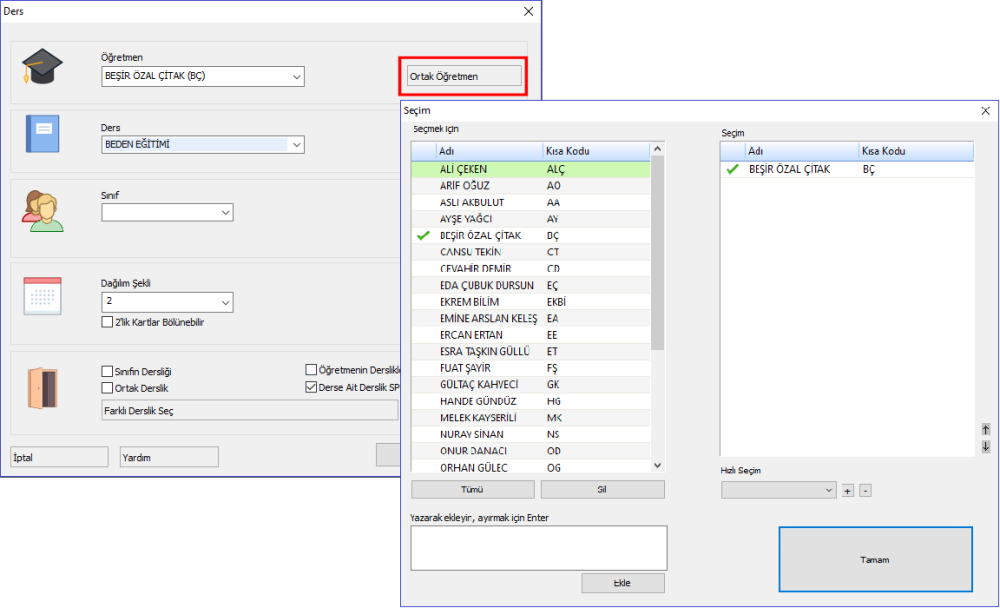Screen dimensions: 1000x608
Task: Sort left list by Kısa Kodu header
Action: [596, 151]
